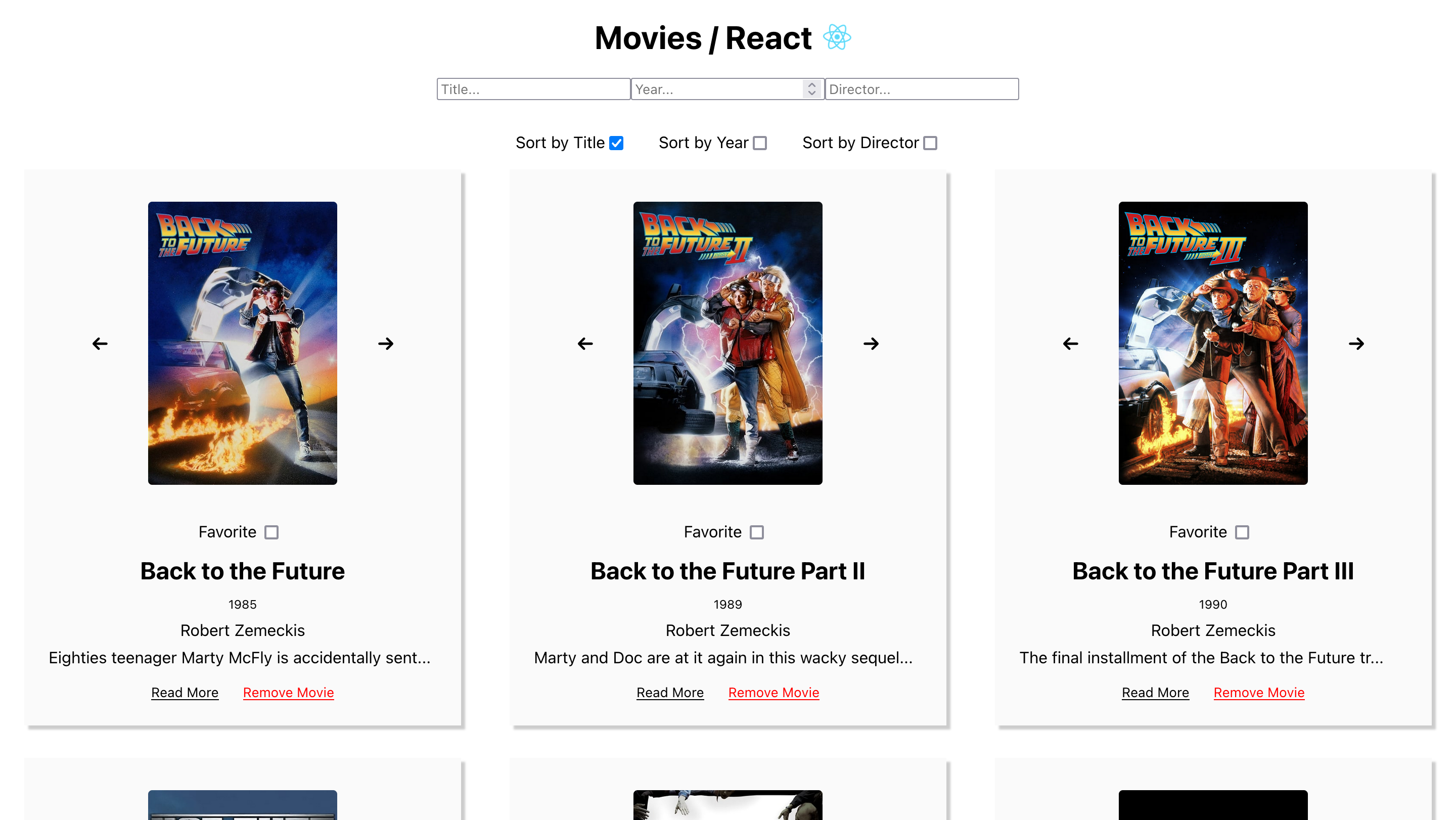Focus the Title filter input
The image size is (1456, 820).
[x=533, y=89]
